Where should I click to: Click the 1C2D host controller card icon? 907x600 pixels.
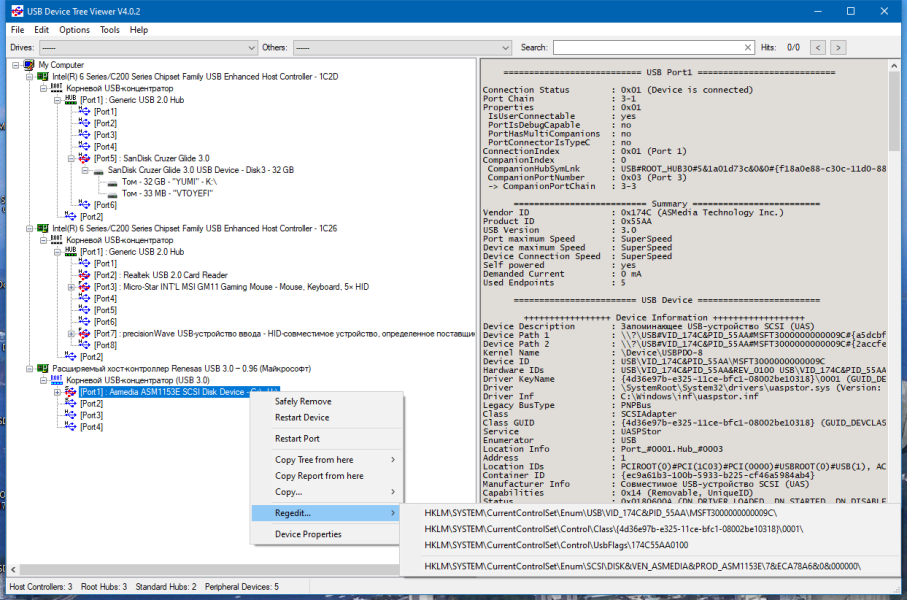pyautogui.click(x=43, y=76)
